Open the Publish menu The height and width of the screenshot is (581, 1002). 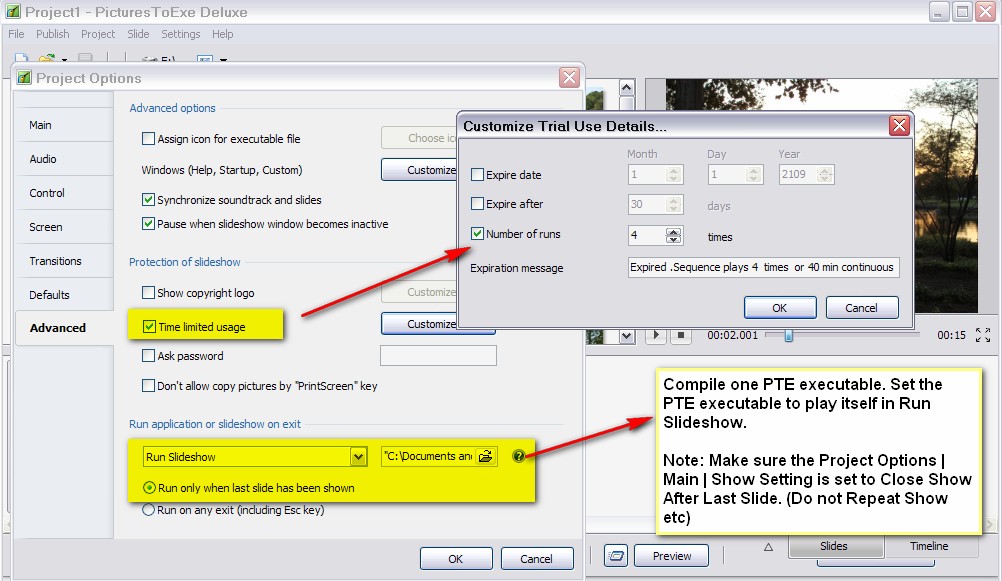[x=52, y=34]
